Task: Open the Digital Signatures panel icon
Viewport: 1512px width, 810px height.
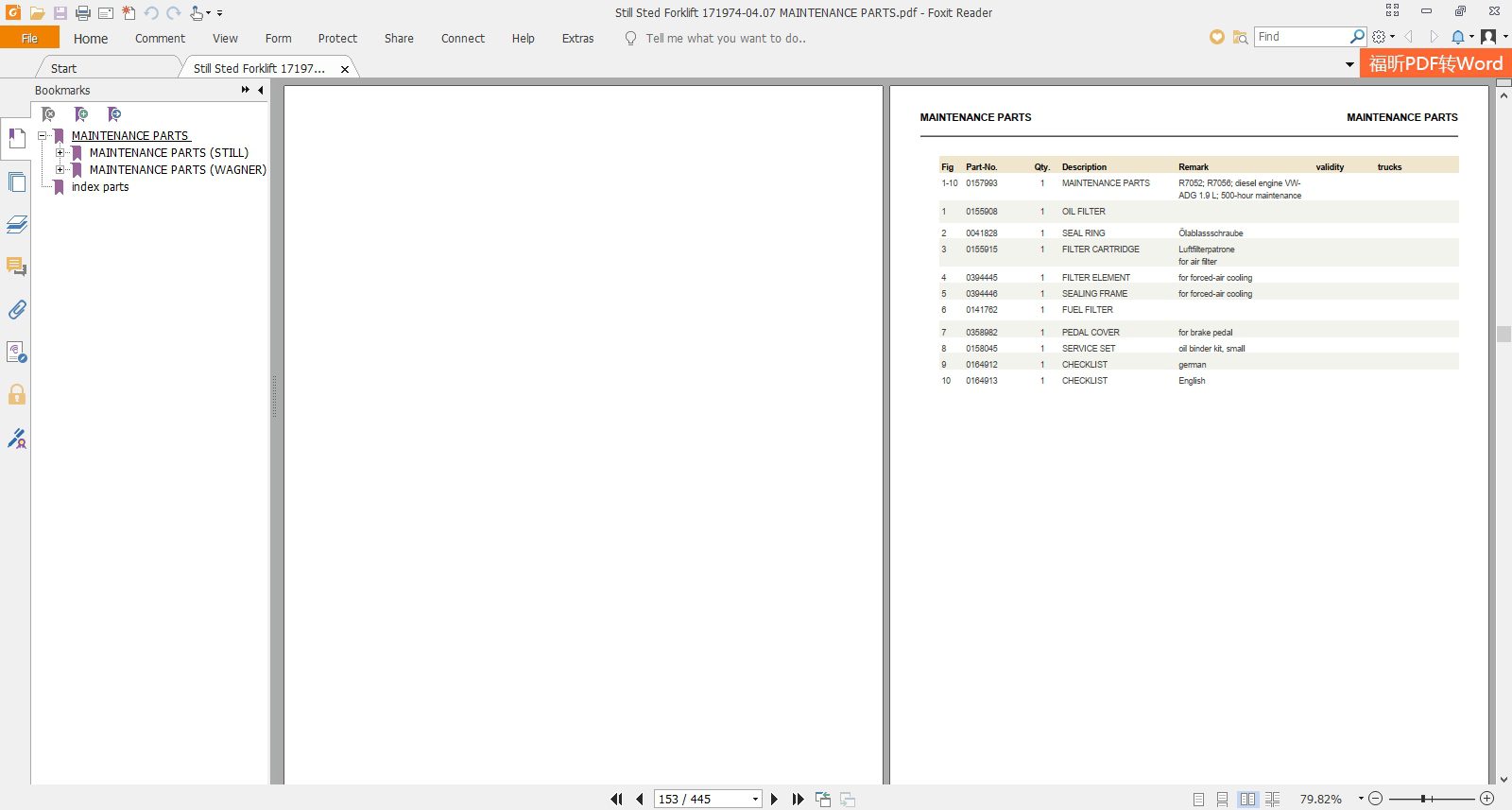Action: (16, 352)
